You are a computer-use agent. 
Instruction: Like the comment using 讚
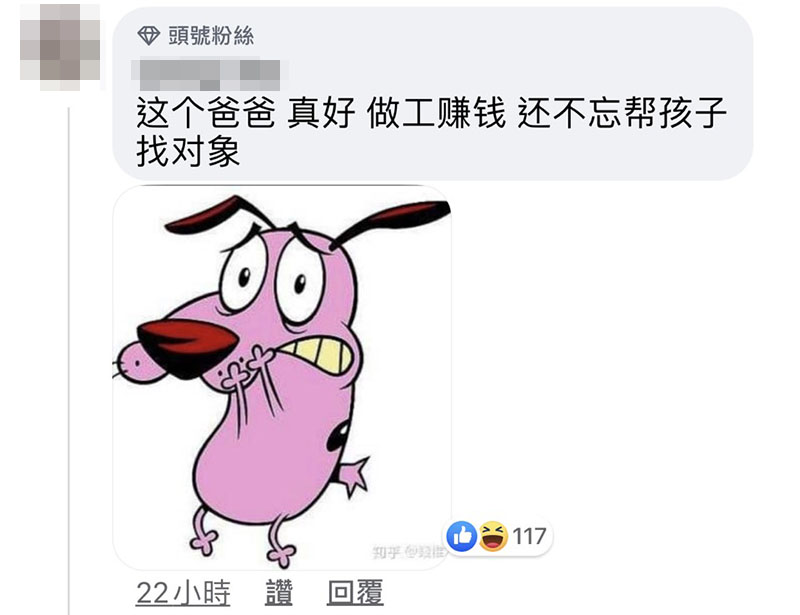pyautogui.click(x=279, y=593)
